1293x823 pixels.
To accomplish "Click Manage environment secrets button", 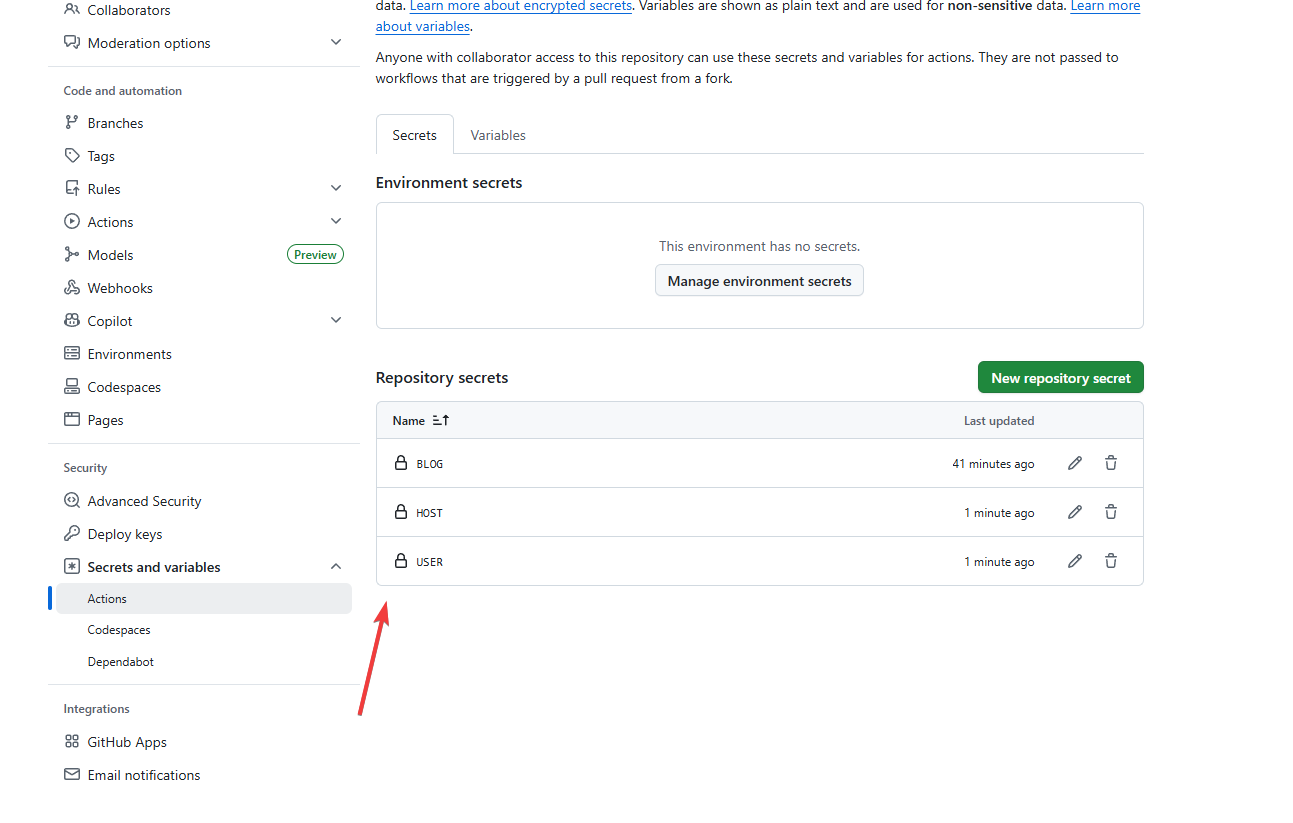I will (x=759, y=281).
